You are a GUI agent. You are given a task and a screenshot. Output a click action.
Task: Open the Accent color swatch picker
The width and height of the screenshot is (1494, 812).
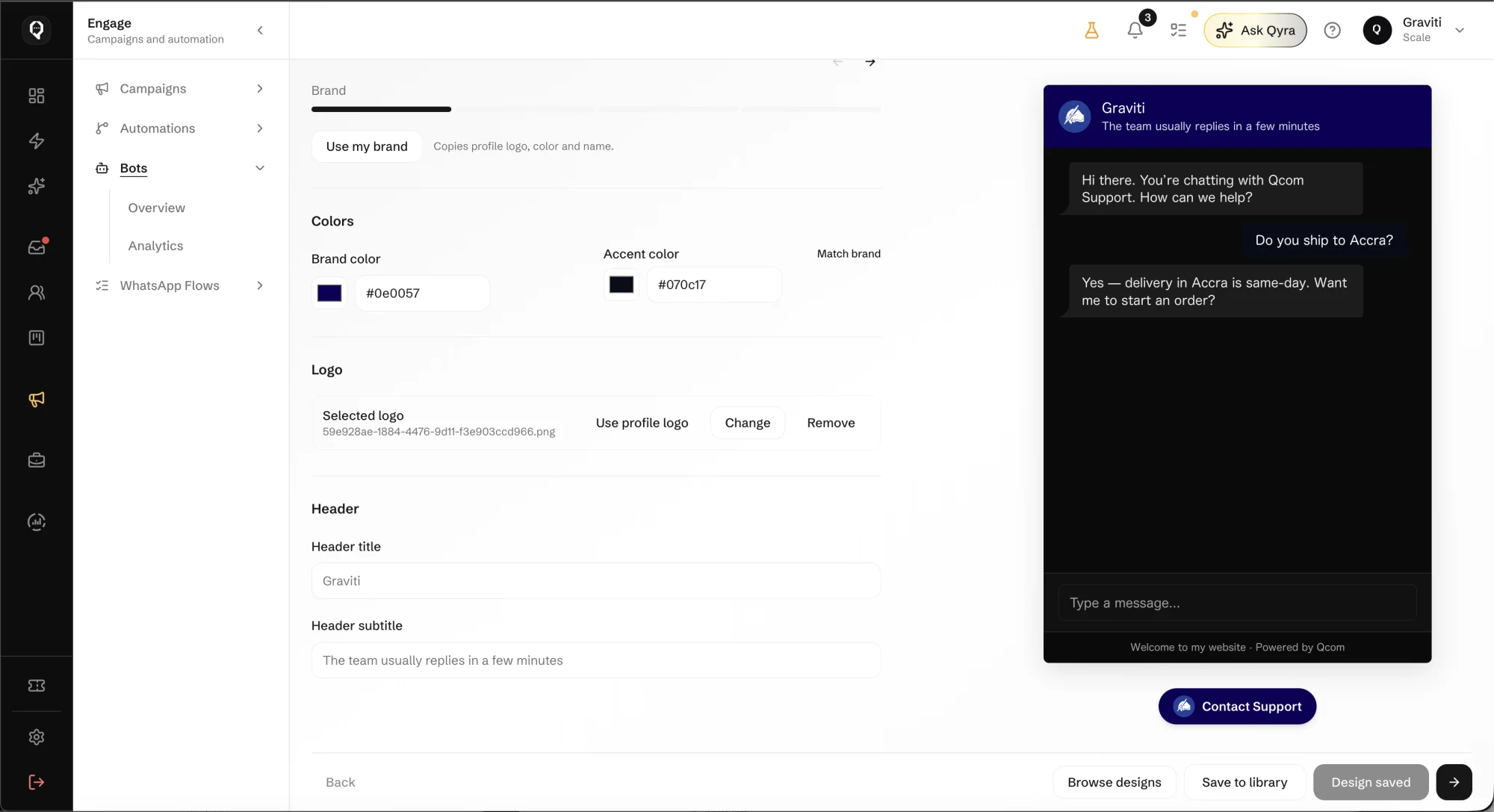[621, 285]
